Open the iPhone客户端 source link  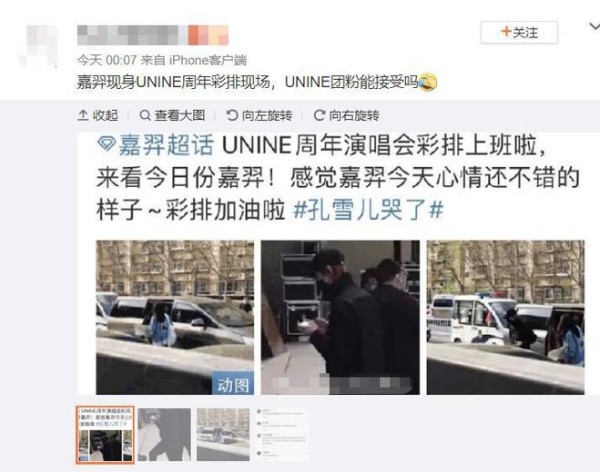coord(208,60)
